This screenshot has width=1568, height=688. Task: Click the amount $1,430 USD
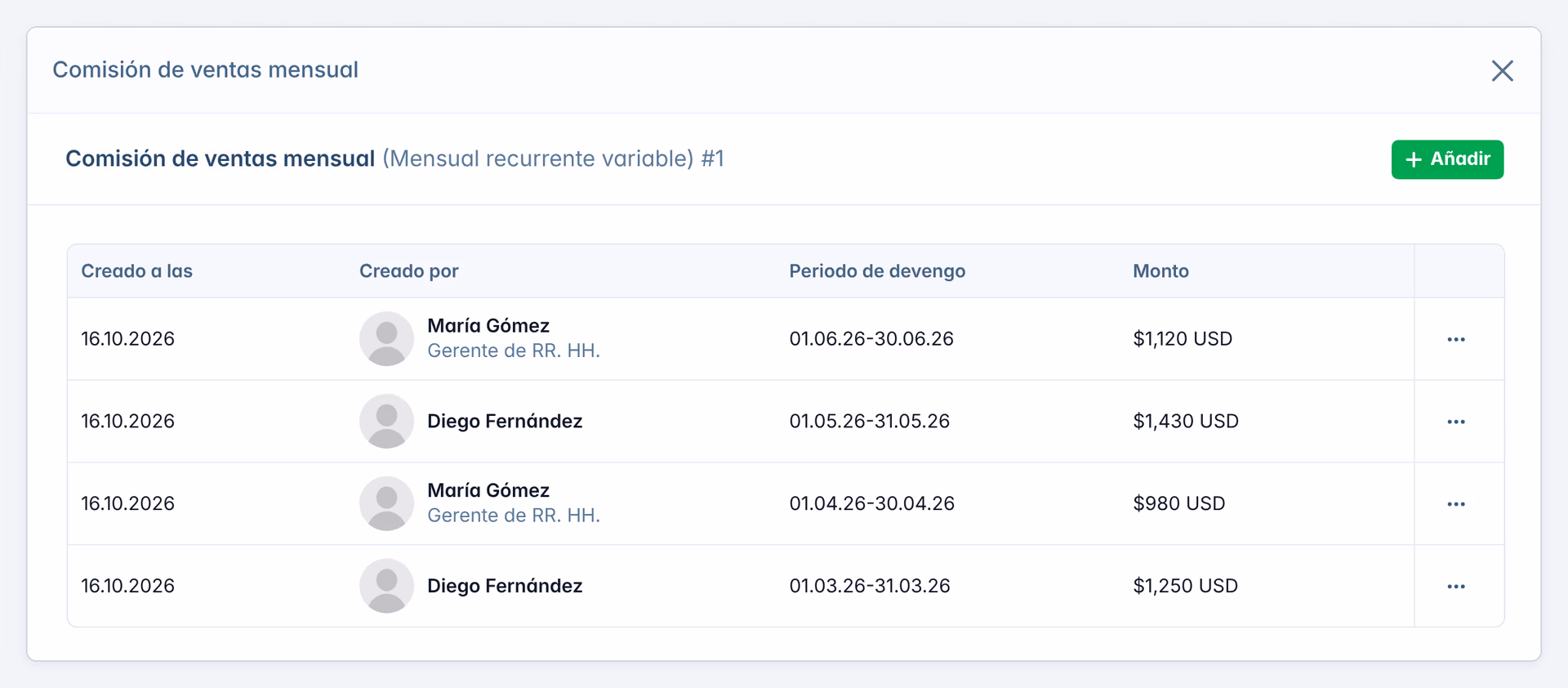[x=1186, y=422]
